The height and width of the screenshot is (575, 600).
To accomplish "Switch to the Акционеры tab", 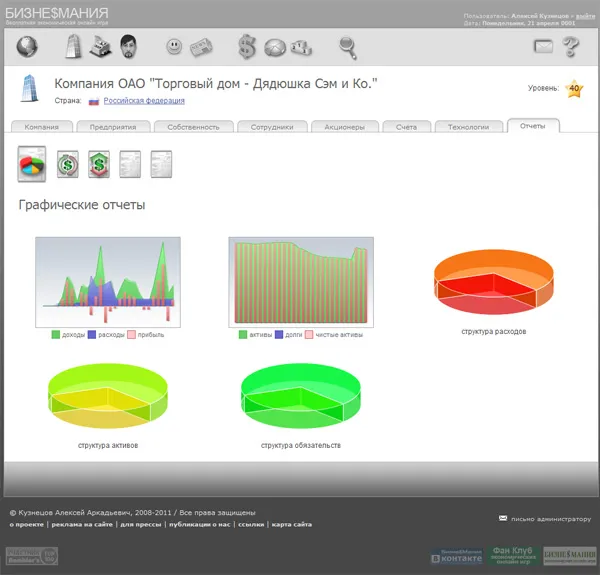I will pos(345,127).
